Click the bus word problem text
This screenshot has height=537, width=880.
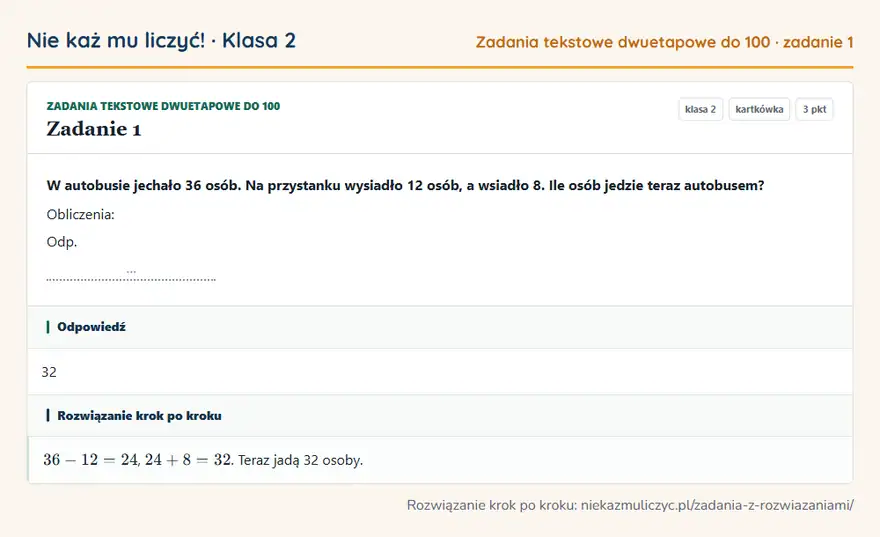(405, 186)
